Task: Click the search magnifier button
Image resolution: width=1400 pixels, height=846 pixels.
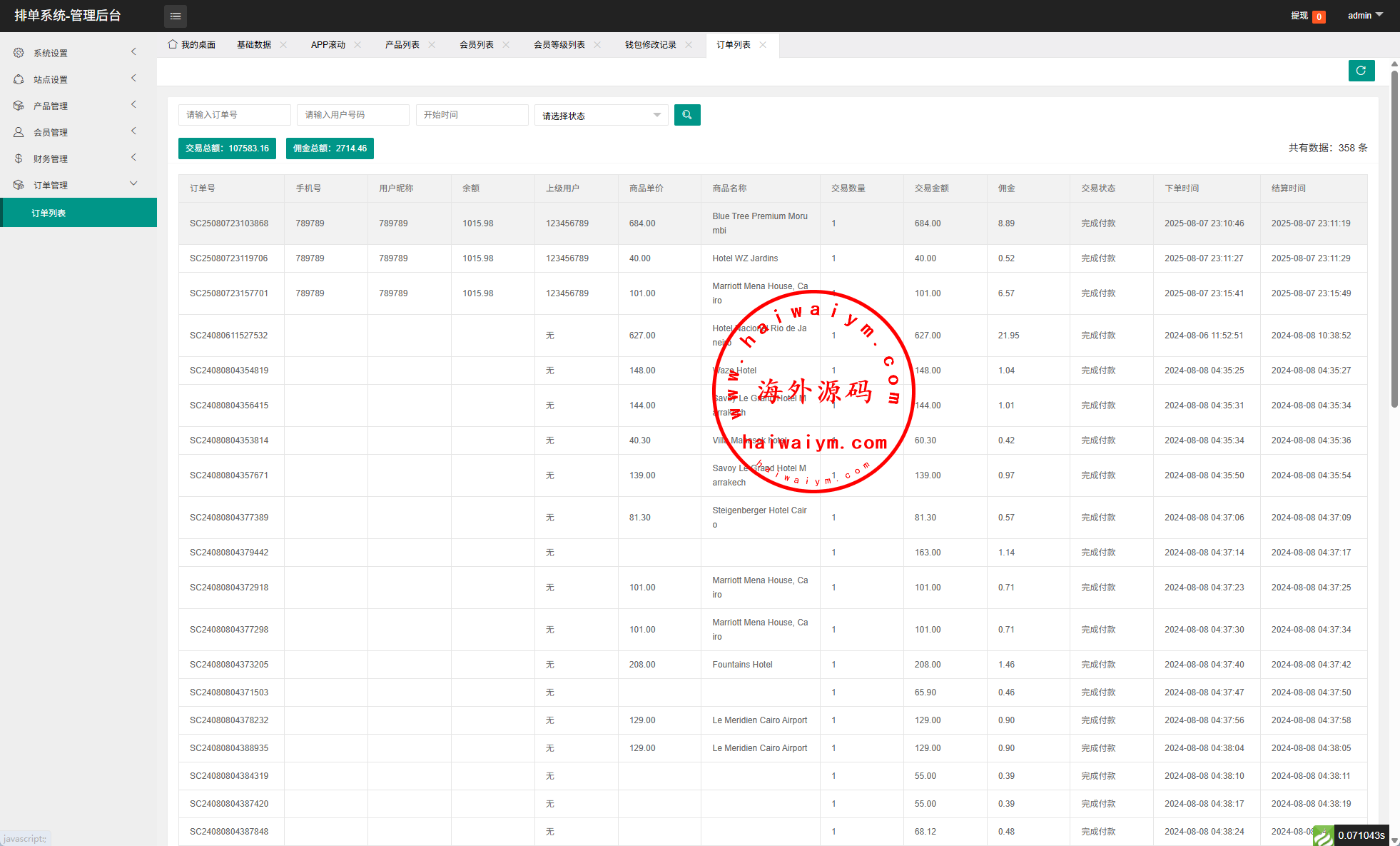Action: pyautogui.click(x=686, y=115)
